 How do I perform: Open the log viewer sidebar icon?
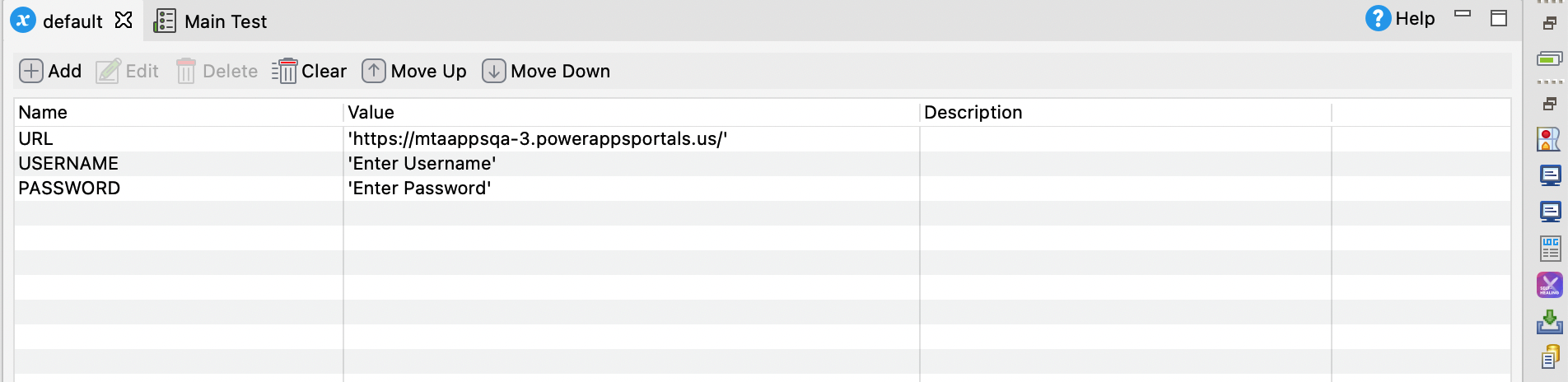[1550, 248]
